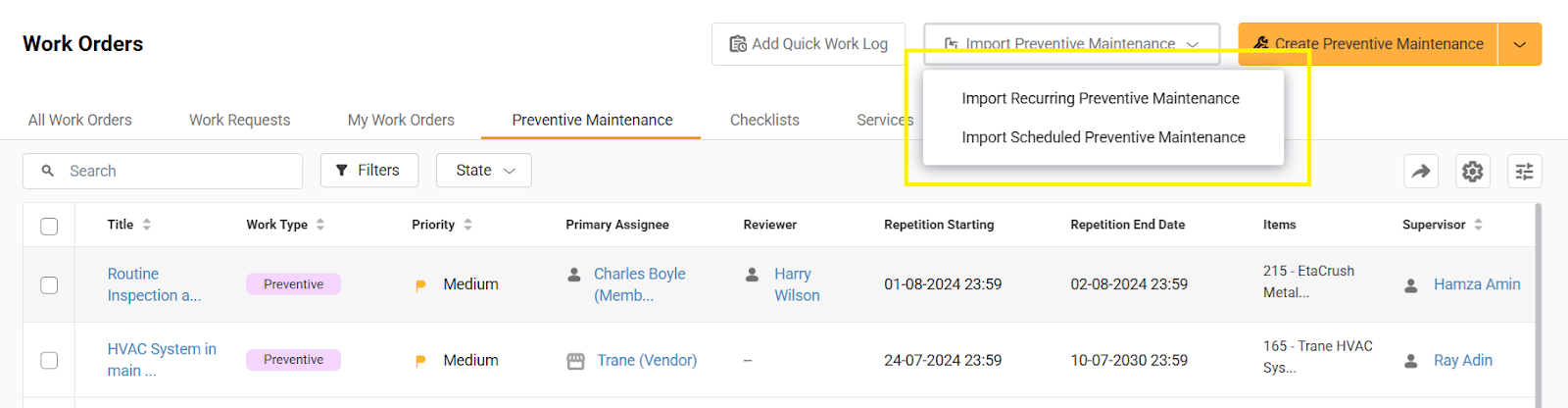Viewport: 1568px width, 408px height.
Task: Collapse the Import Preventive Maintenance dropdown
Action: 1071,44
